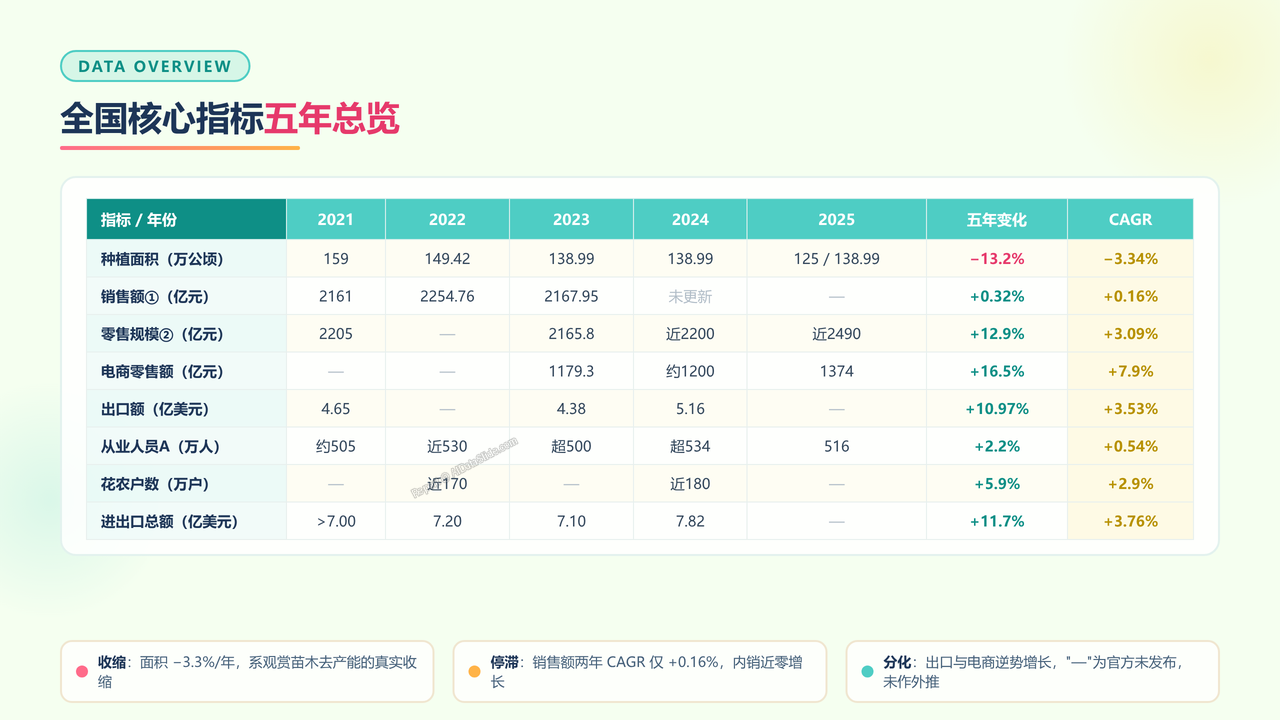Click the pink dot beside 收缩
The image size is (1280, 720).
(82, 672)
